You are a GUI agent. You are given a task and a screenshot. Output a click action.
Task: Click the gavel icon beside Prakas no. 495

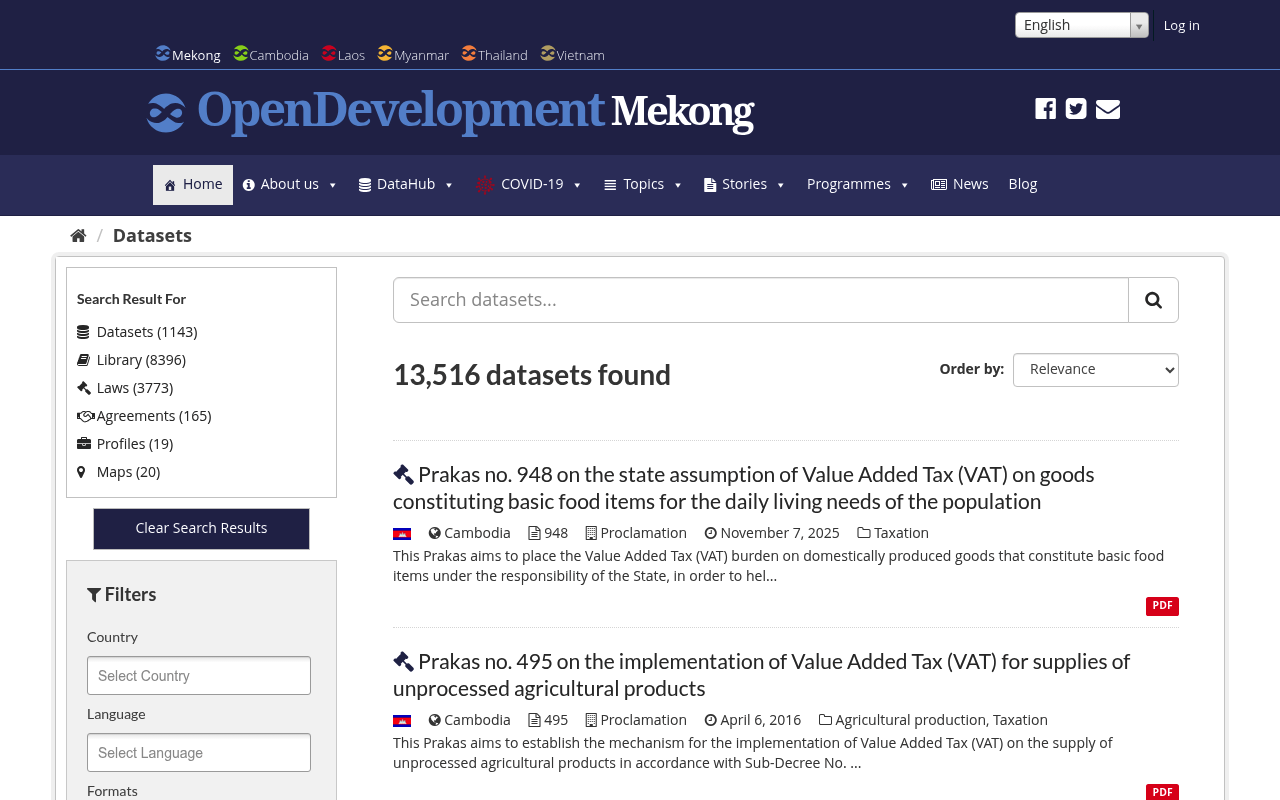click(x=403, y=662)
